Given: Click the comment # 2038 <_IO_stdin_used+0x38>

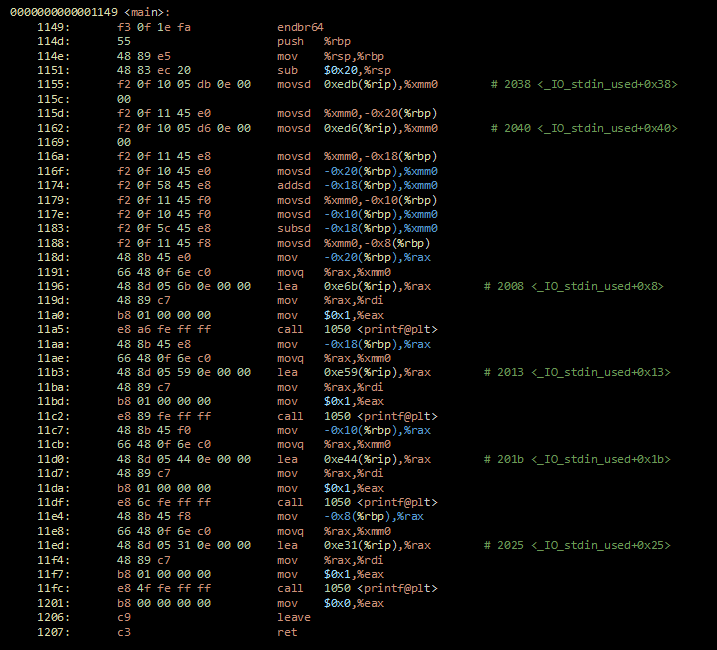Looking at the screenshot, I should pos(584,84).
